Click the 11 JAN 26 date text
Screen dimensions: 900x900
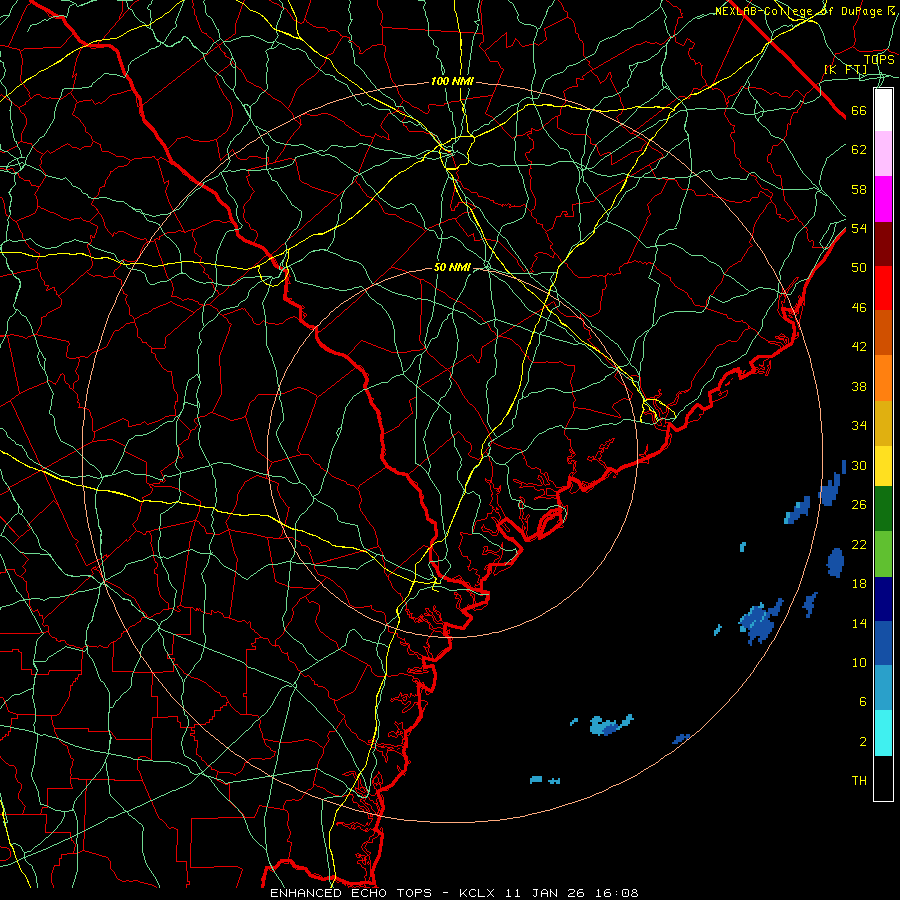pos(545,893)
